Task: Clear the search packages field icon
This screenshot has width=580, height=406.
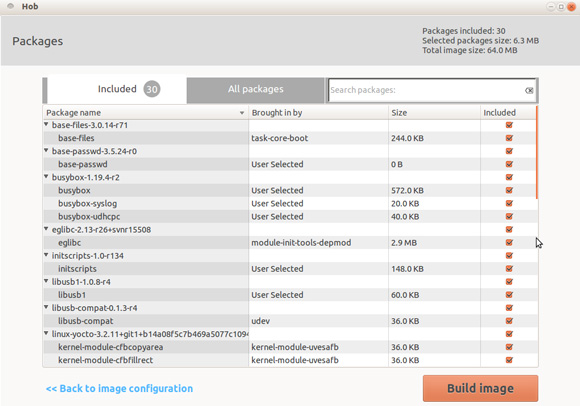Action: pos(529,90)
